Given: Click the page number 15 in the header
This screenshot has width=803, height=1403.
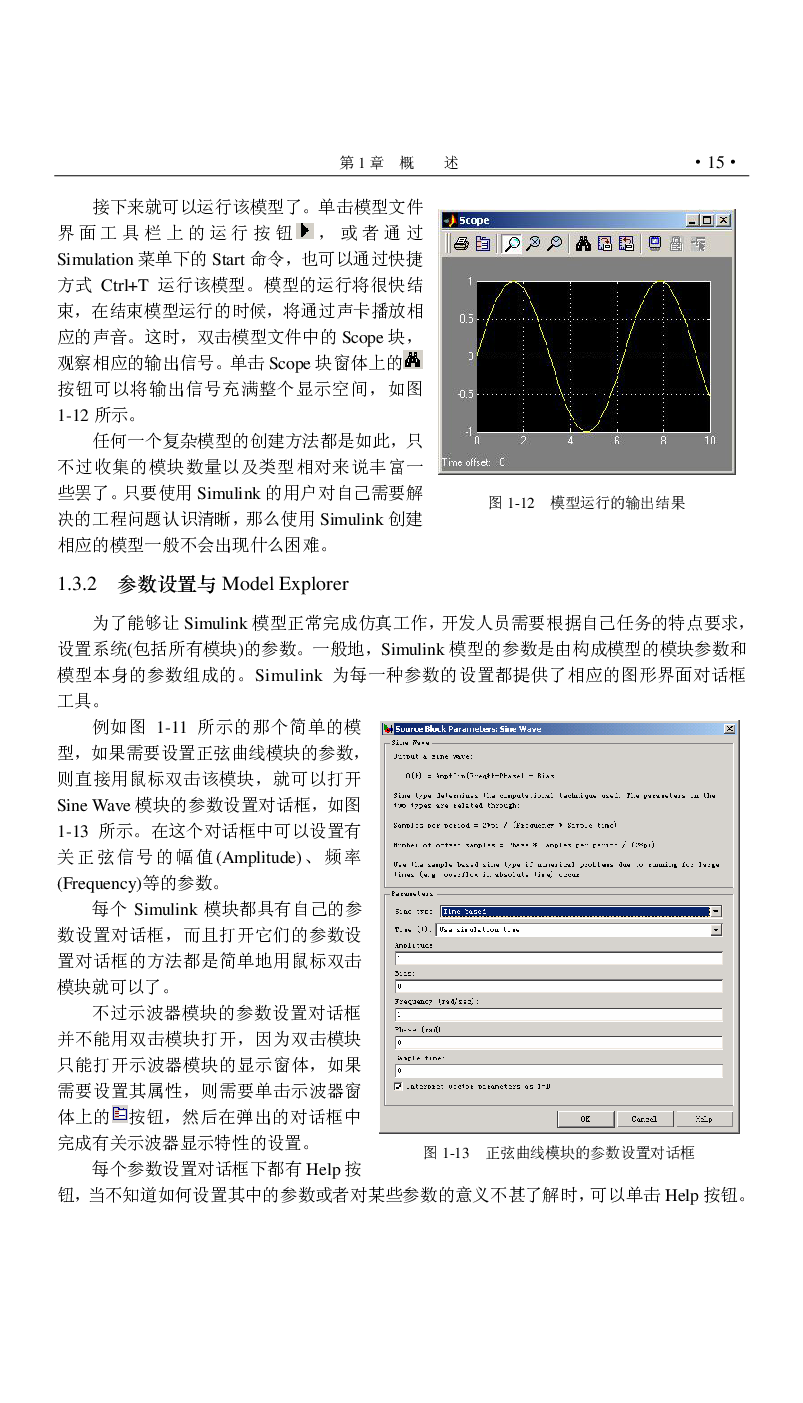Looking at the screenshot, I should coord(716,163).
